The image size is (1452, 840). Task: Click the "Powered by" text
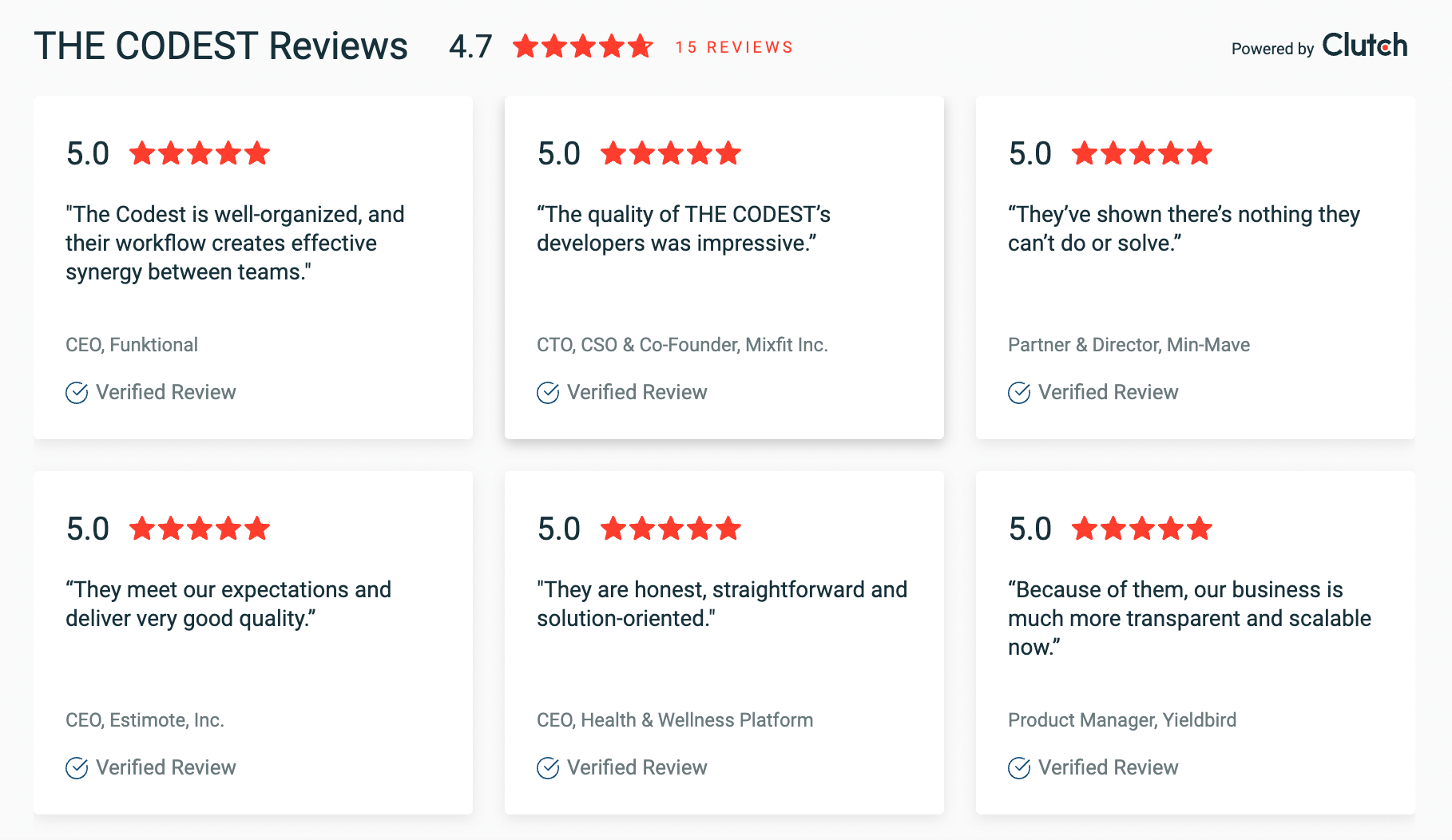pyautogui.click(x=1272, y=49)
